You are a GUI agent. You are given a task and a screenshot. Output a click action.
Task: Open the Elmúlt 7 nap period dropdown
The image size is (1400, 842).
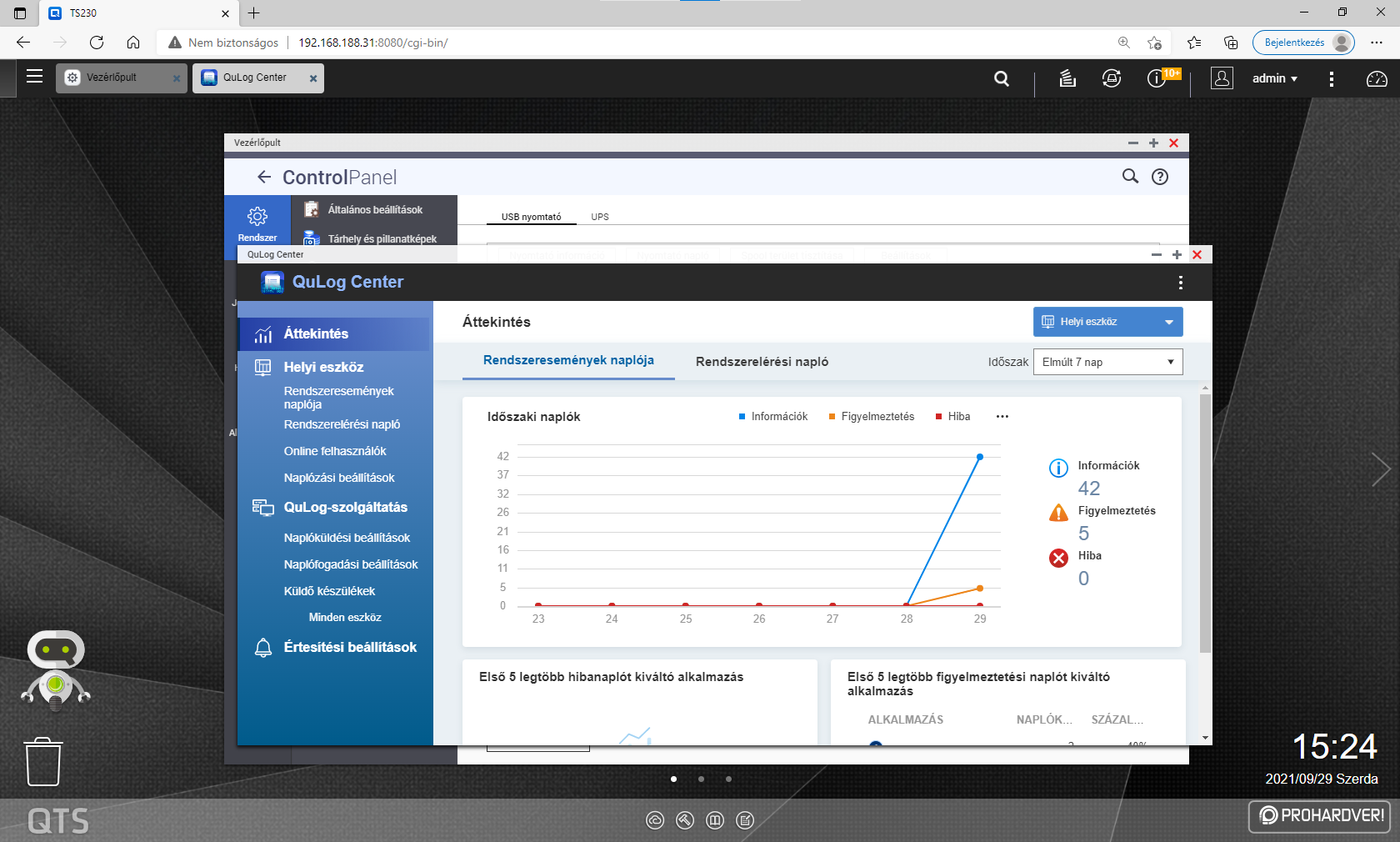tap(1107, 362)
